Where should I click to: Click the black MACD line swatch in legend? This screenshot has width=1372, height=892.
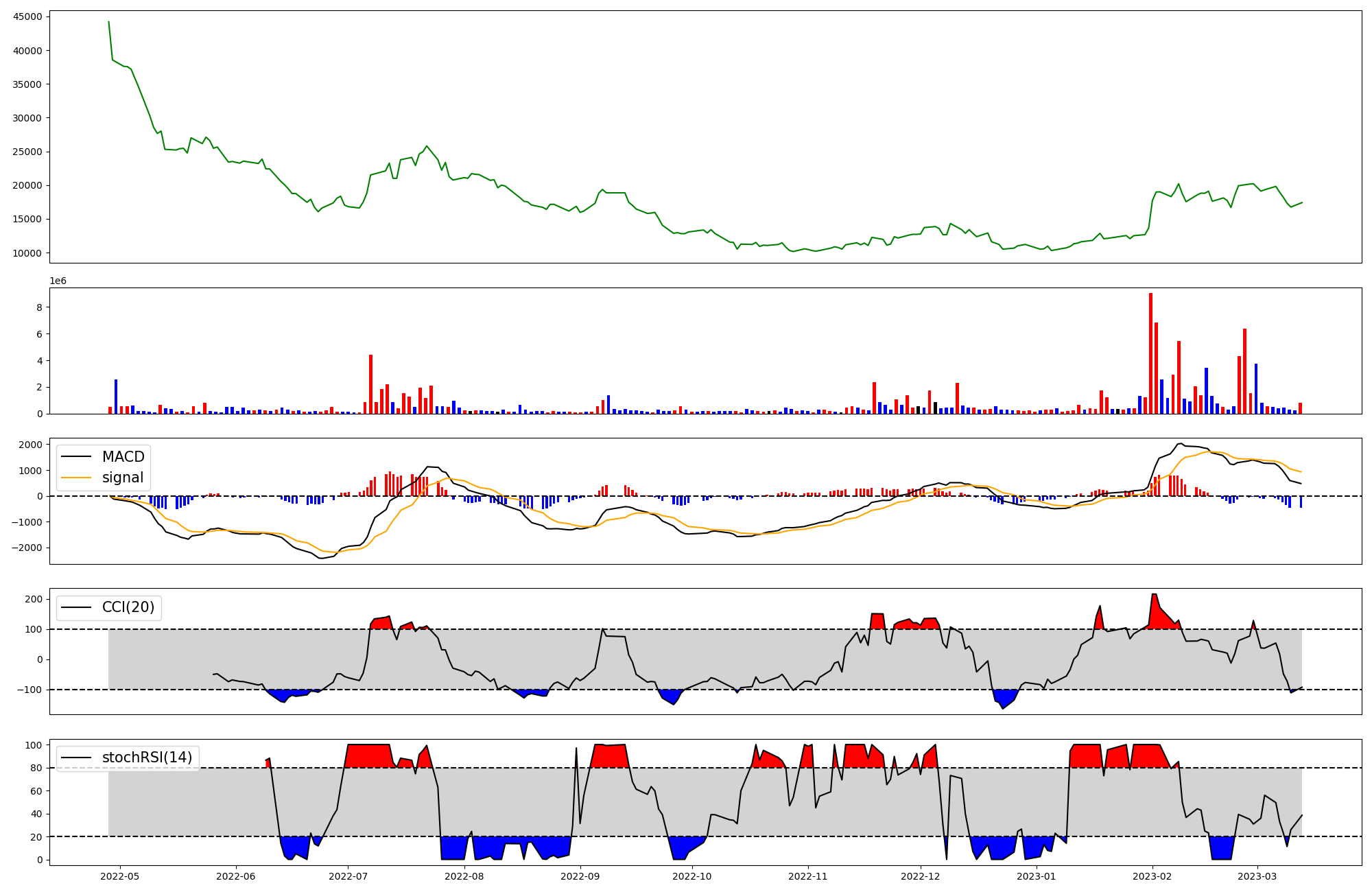point(77,457)
